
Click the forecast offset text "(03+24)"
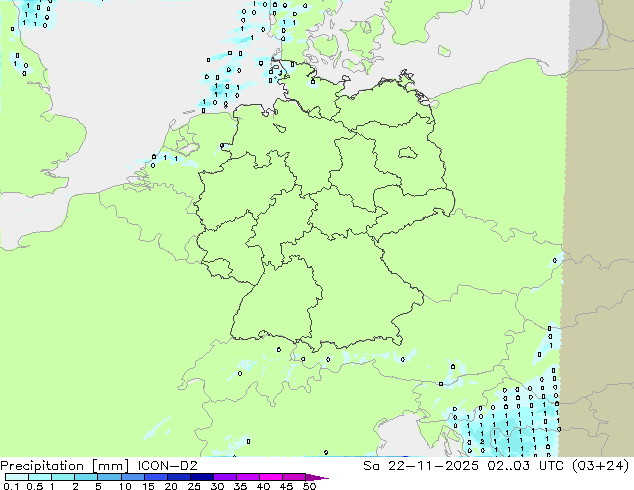point(601,466)
